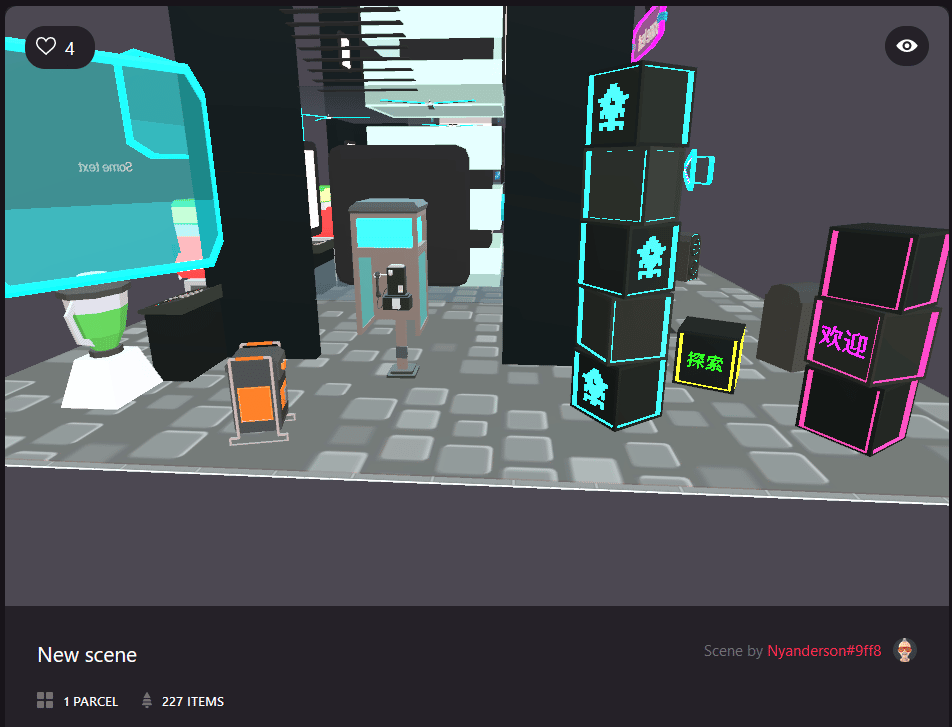Open Nyanderson#9ff8 author profile link
Screen dimensions: 952x727
[x=824, y=651]
